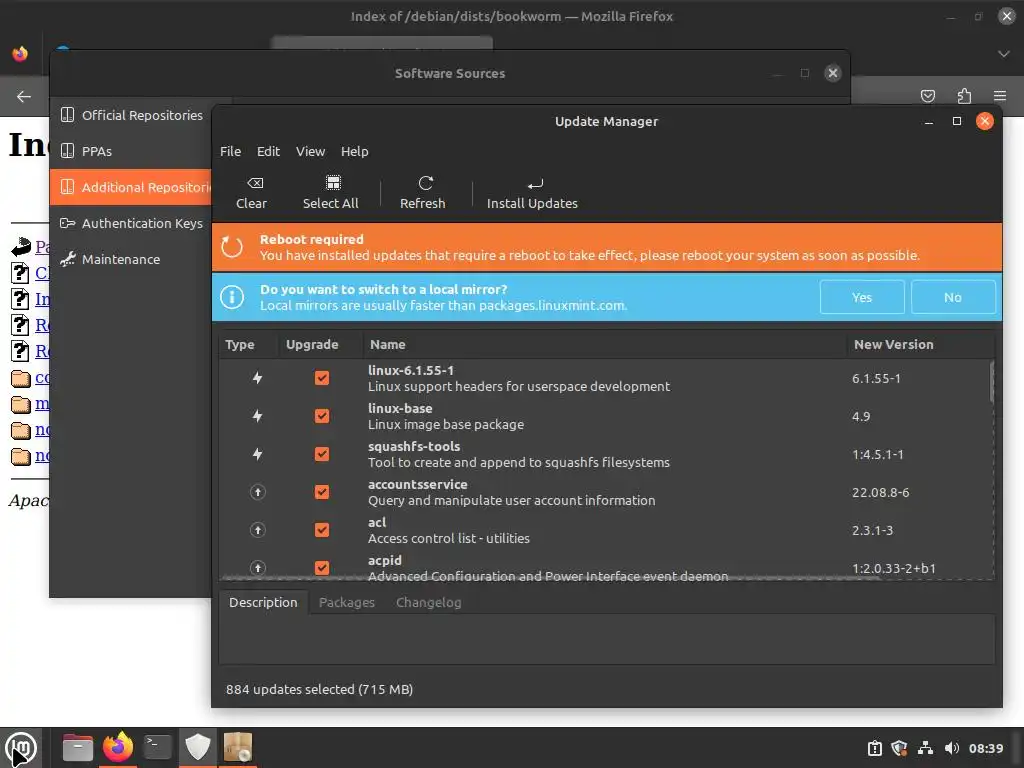Open Authentication Keys in Software Sources
The width and height of the screenshot is (1024, 768).
click(131, 223)
